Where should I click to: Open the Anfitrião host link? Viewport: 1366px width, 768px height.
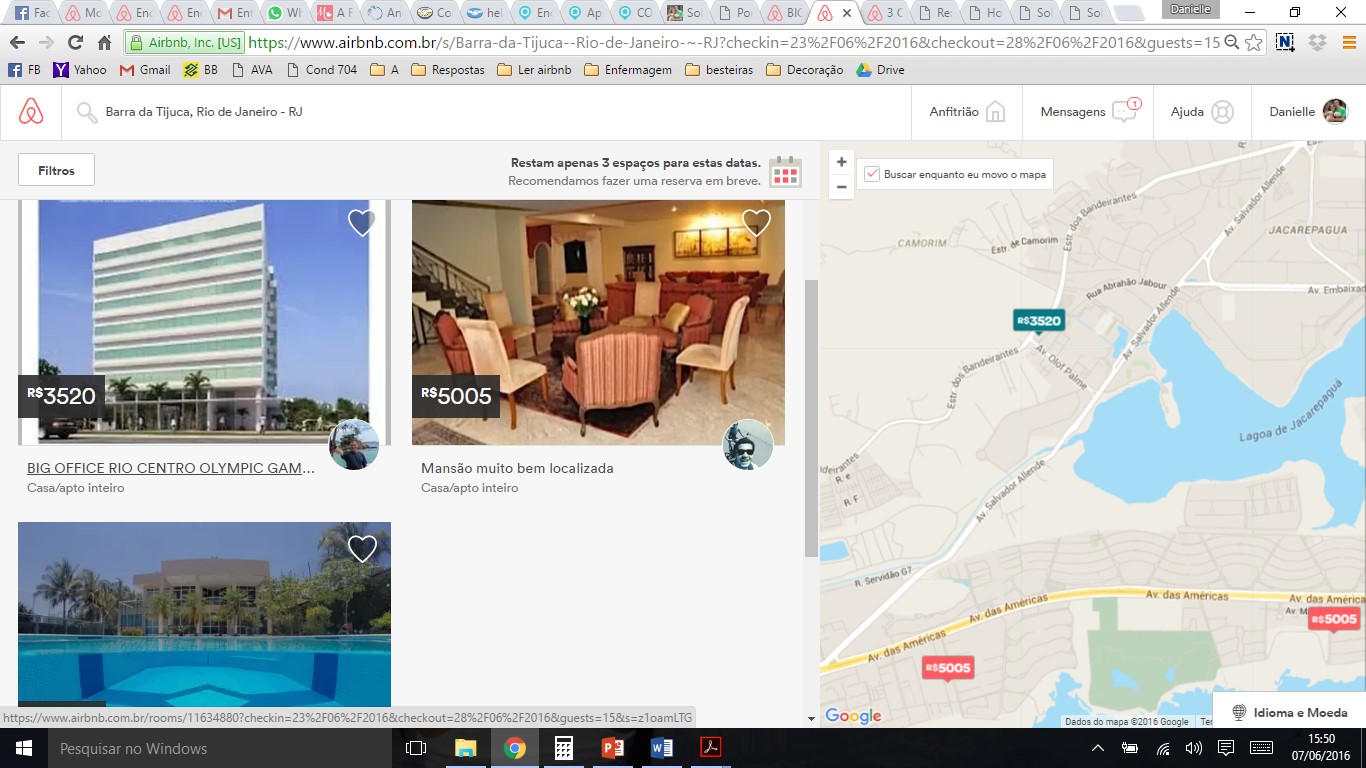click(x=968, y=112)
